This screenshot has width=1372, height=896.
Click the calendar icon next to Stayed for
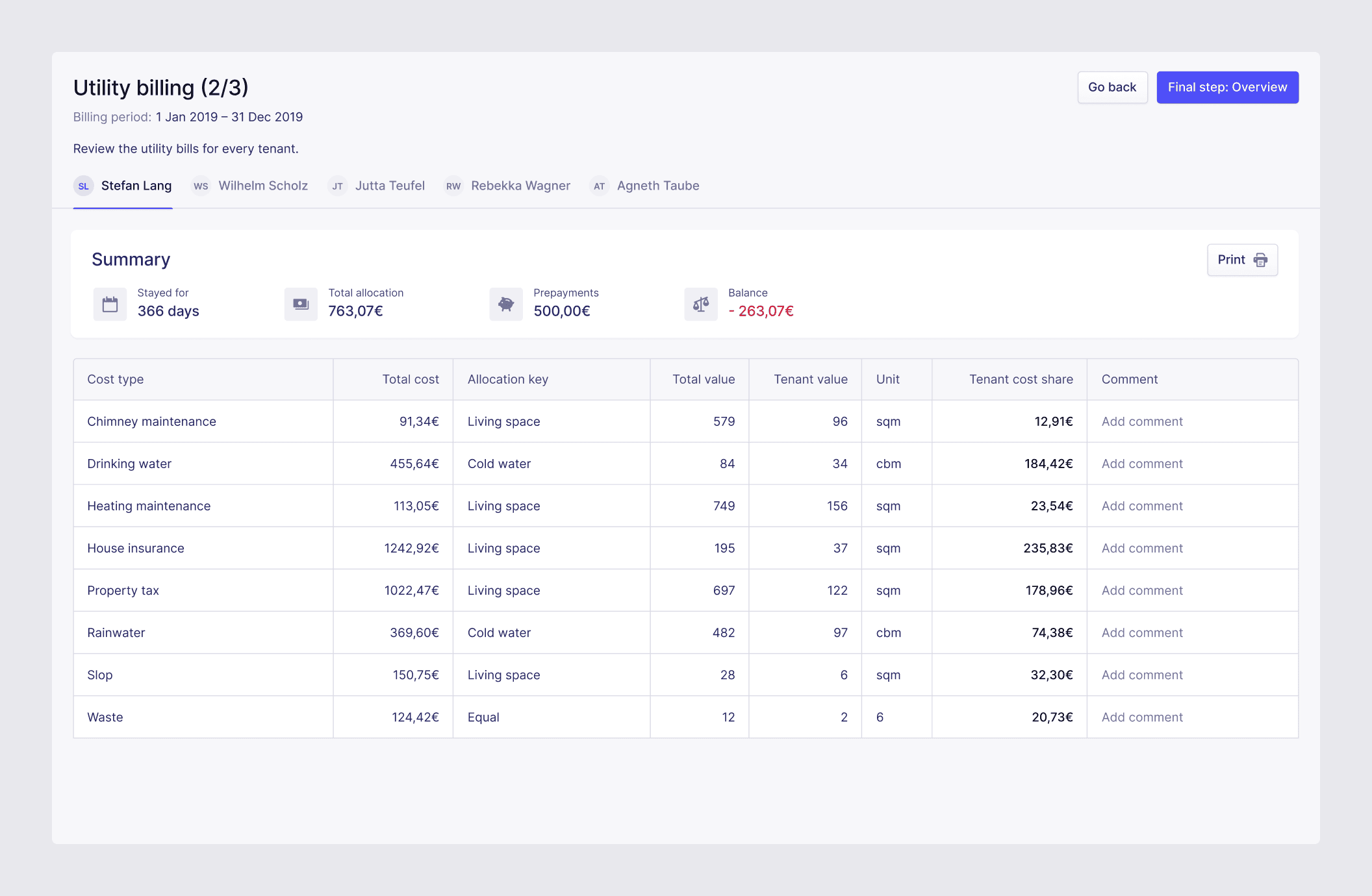[109, 303]
